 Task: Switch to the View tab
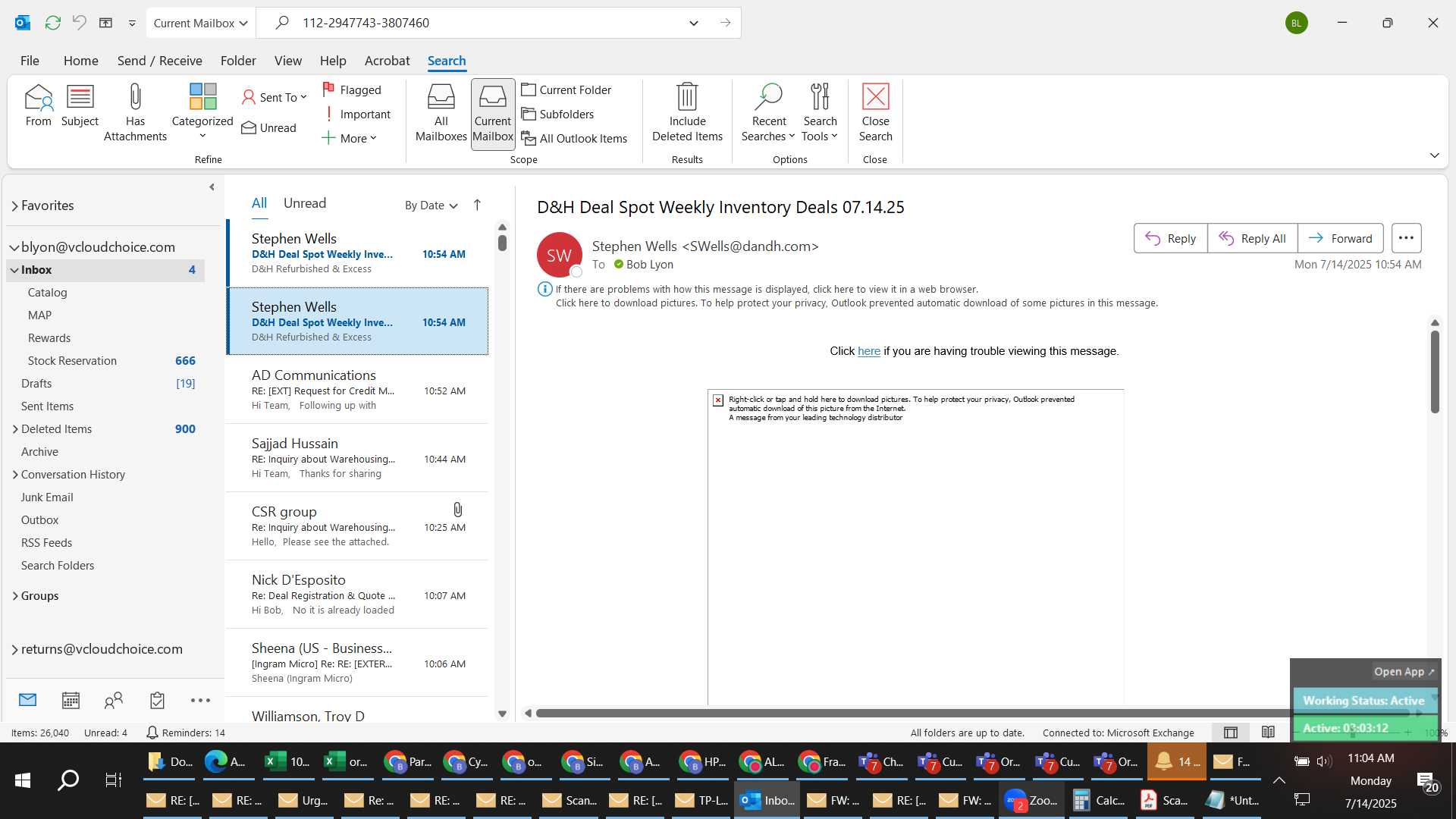(287, 61)
